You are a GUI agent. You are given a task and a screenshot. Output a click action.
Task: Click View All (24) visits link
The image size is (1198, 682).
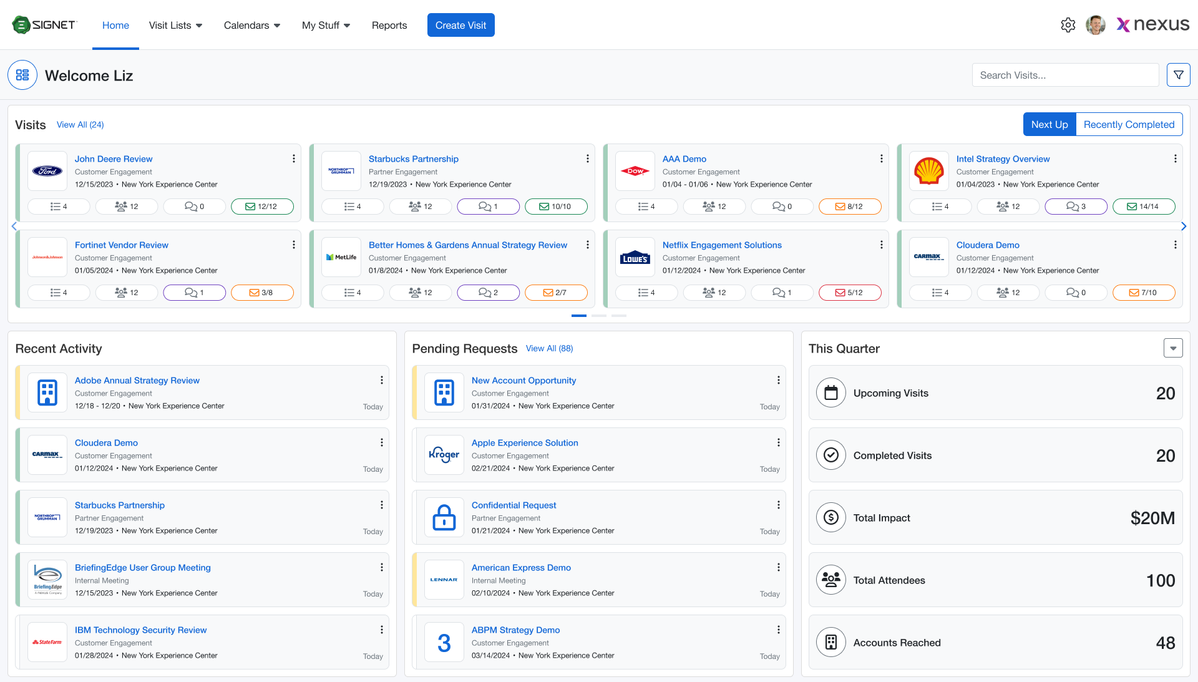(x=80, y=124)
